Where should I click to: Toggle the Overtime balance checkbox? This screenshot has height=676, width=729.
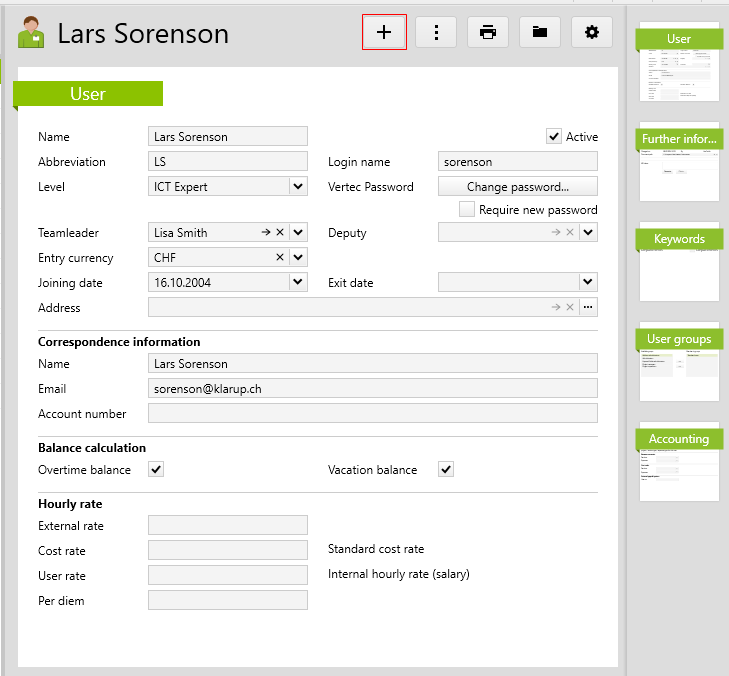156,470
